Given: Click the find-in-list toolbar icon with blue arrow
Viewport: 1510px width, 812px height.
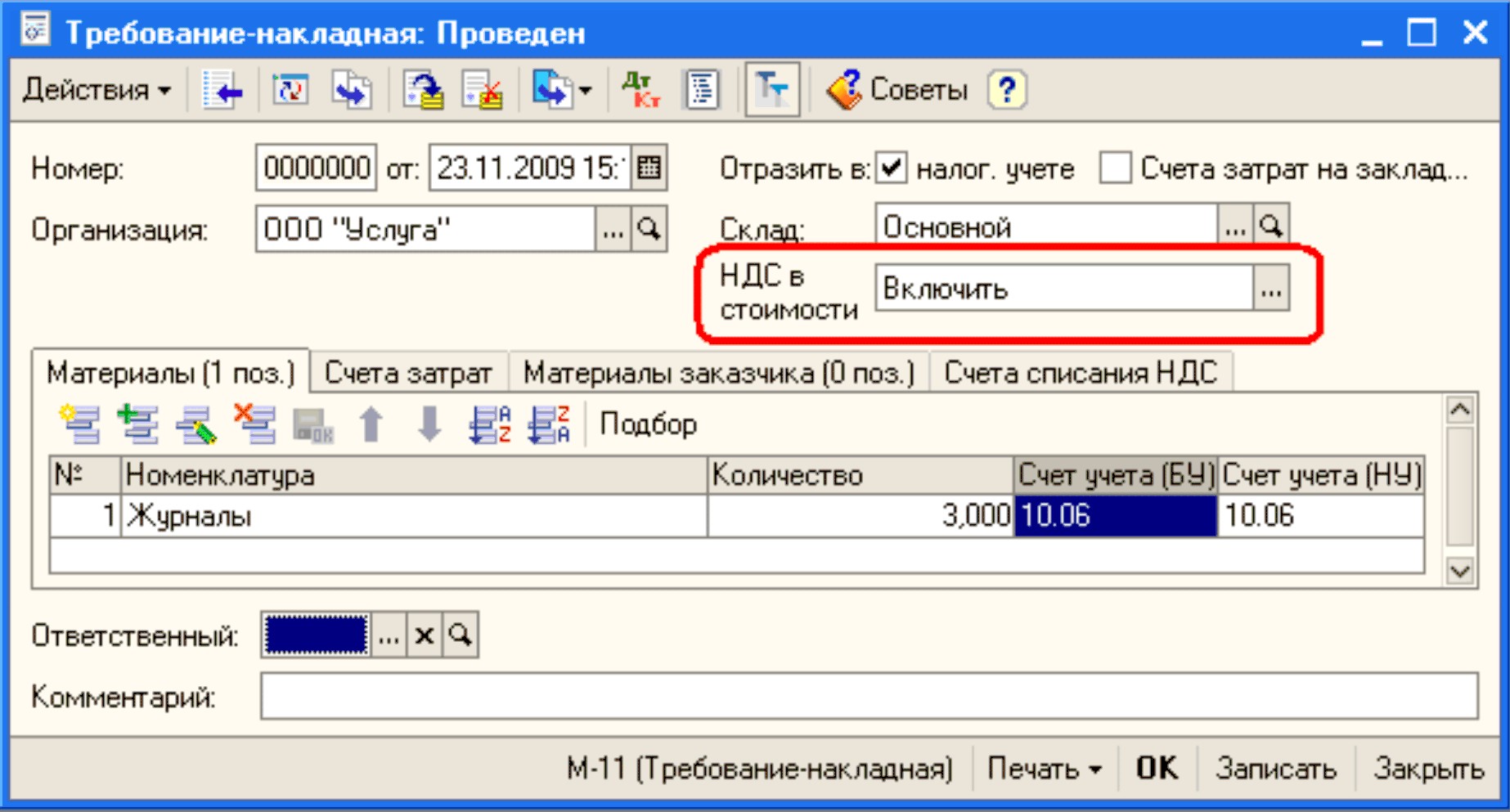Looking at the screenshot, I should 222,89.
